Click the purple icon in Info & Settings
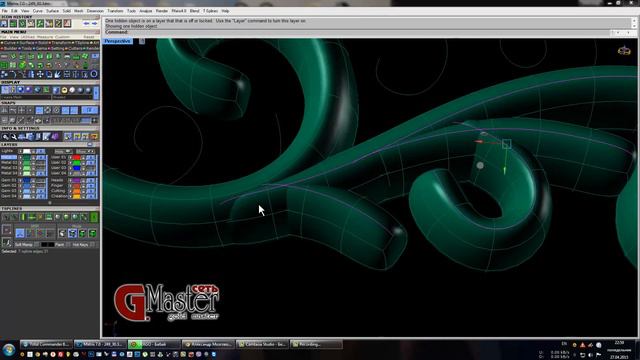640x360 pixels. (x=55, y=137)
